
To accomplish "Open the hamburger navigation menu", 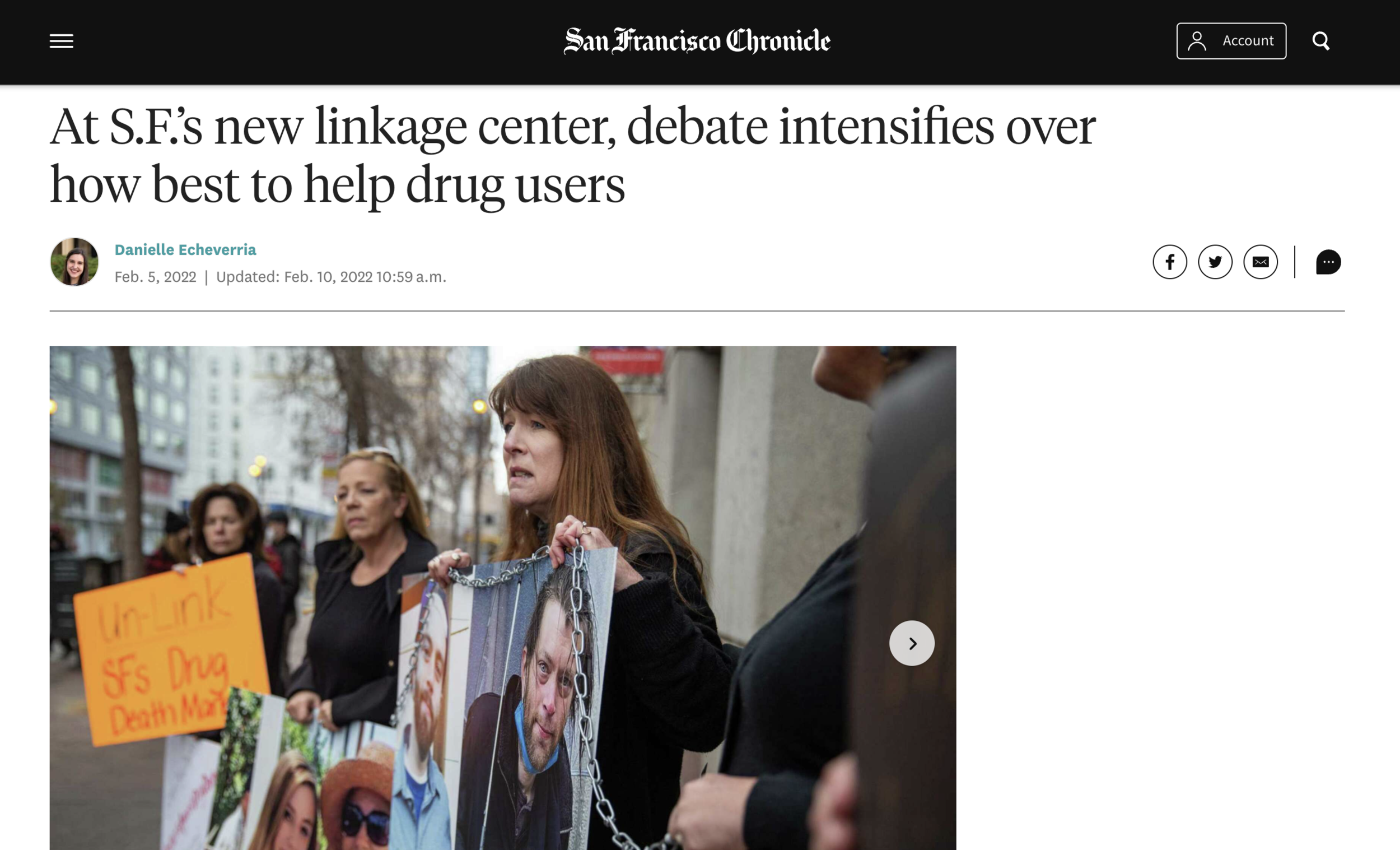I will pos(62,41).
